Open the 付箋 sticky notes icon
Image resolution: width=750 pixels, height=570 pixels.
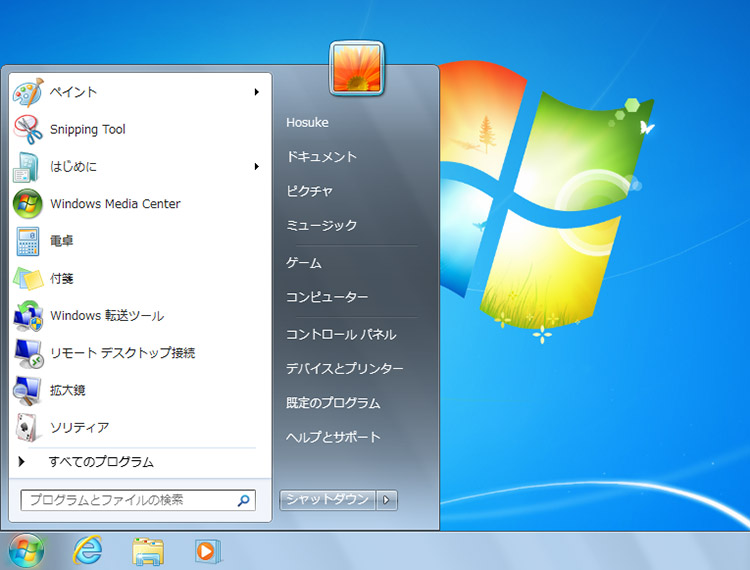pyautogui.click(x=27, y=278)
